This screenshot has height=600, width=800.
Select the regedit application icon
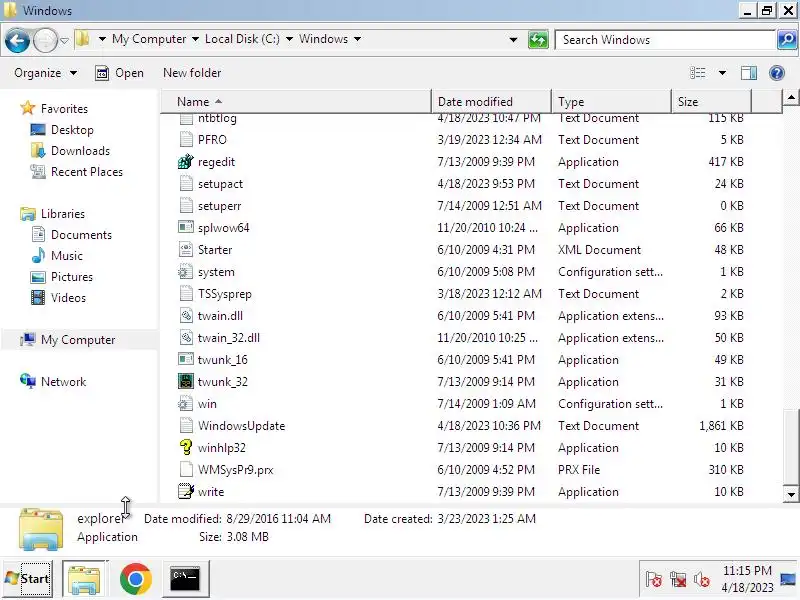[x=186, y=162]
